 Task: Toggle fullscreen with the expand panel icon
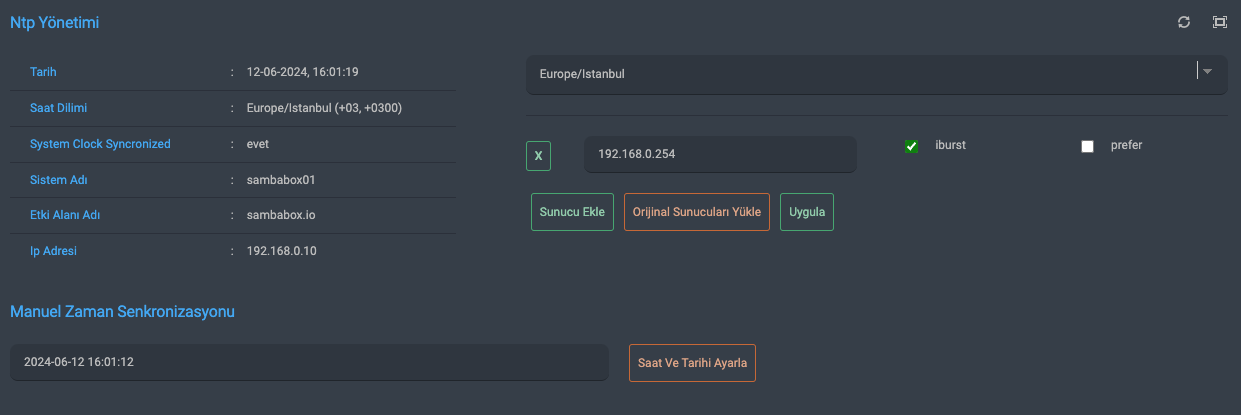coord(1220,22)
